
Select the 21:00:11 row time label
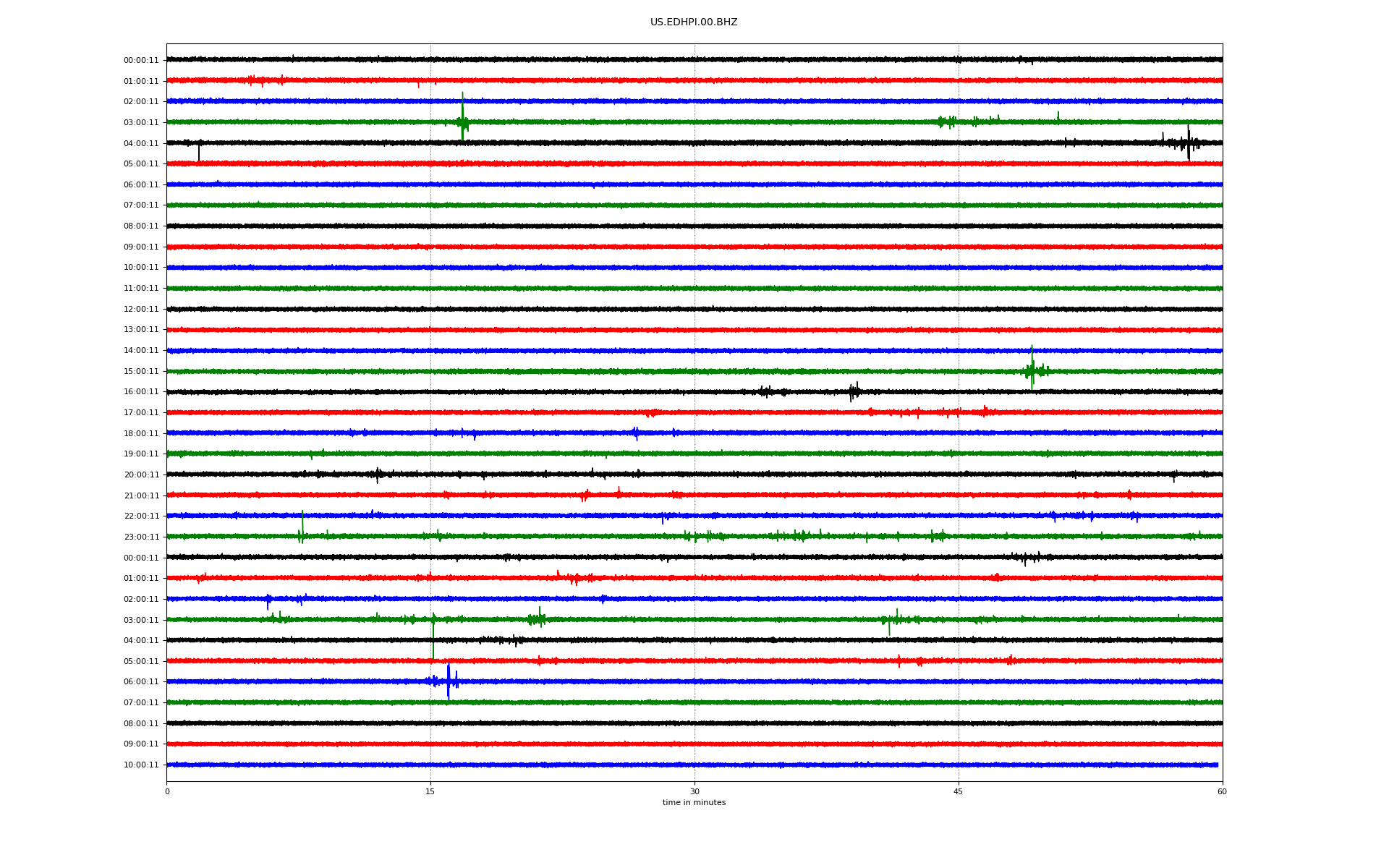tap(141, 496)
